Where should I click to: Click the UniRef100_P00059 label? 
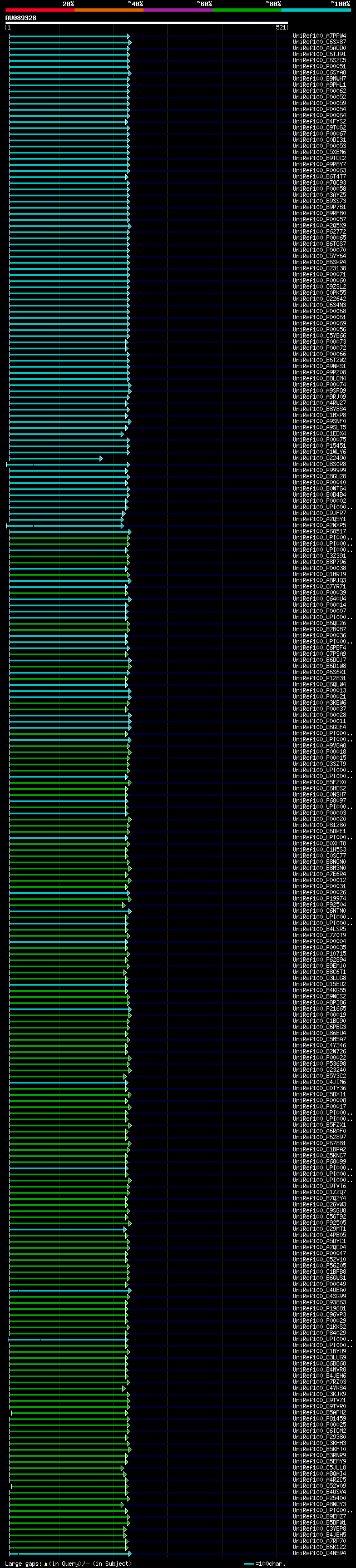pos(319,103)
